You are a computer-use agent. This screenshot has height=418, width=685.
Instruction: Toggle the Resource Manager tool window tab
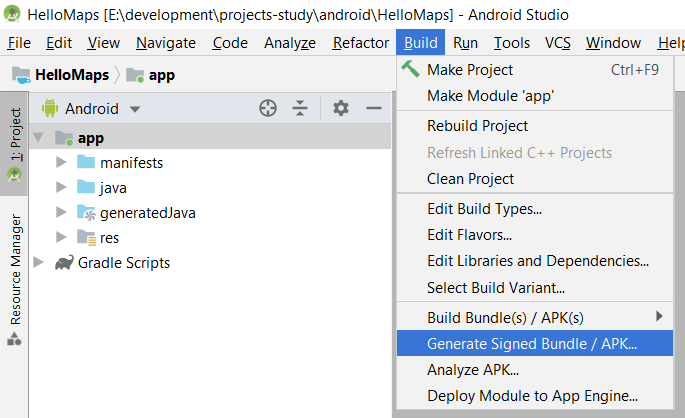[14, 280]
